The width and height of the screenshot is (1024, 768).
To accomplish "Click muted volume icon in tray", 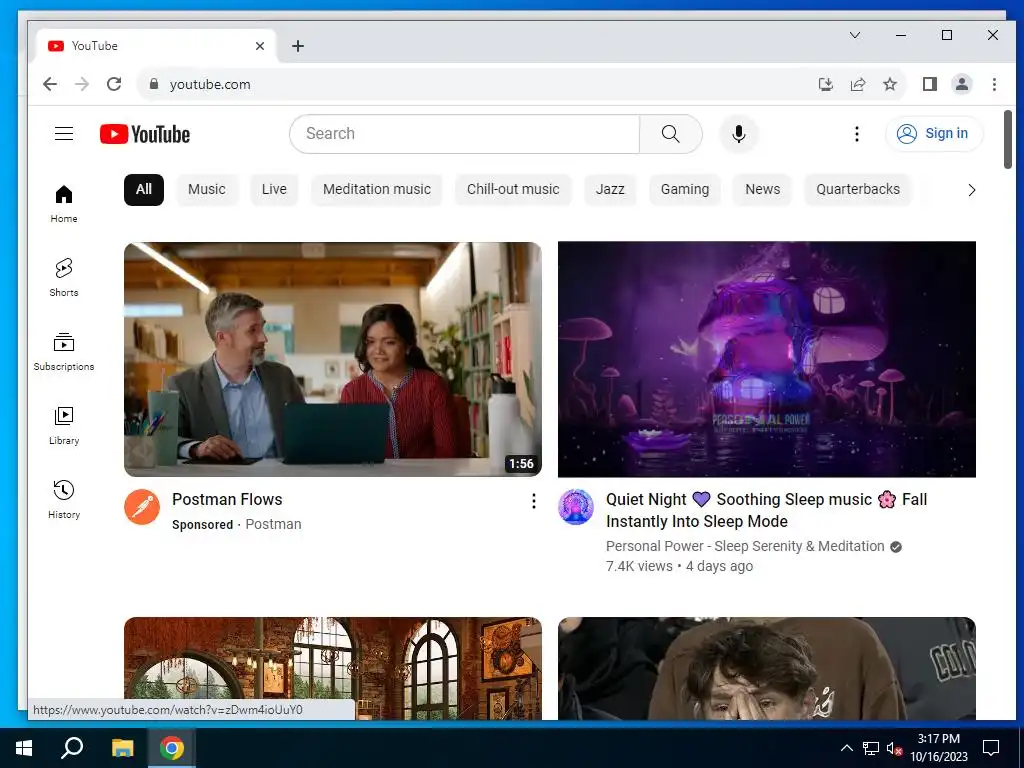I will pos(894,748).
